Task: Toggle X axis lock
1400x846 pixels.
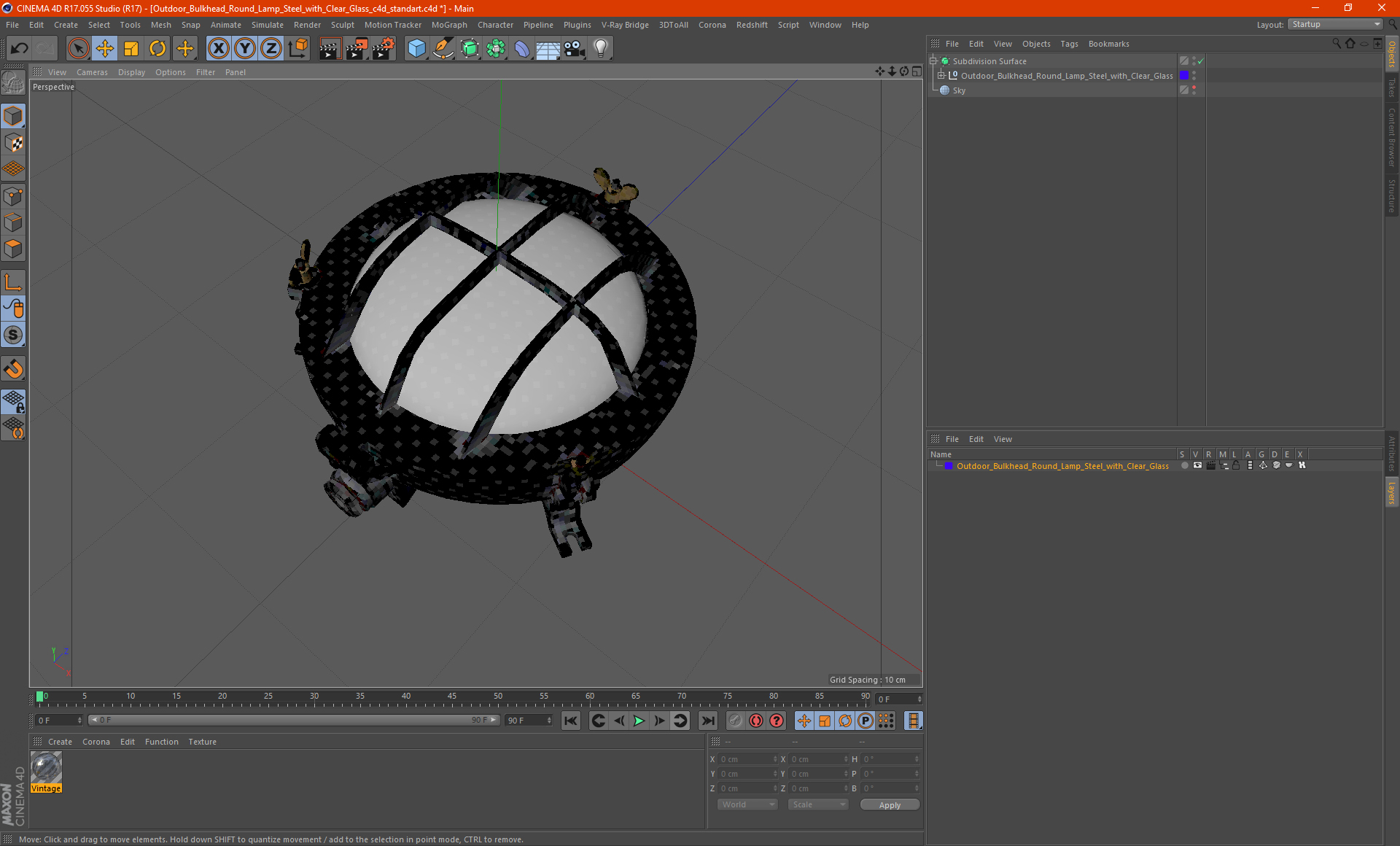Action: click(218, 49)
